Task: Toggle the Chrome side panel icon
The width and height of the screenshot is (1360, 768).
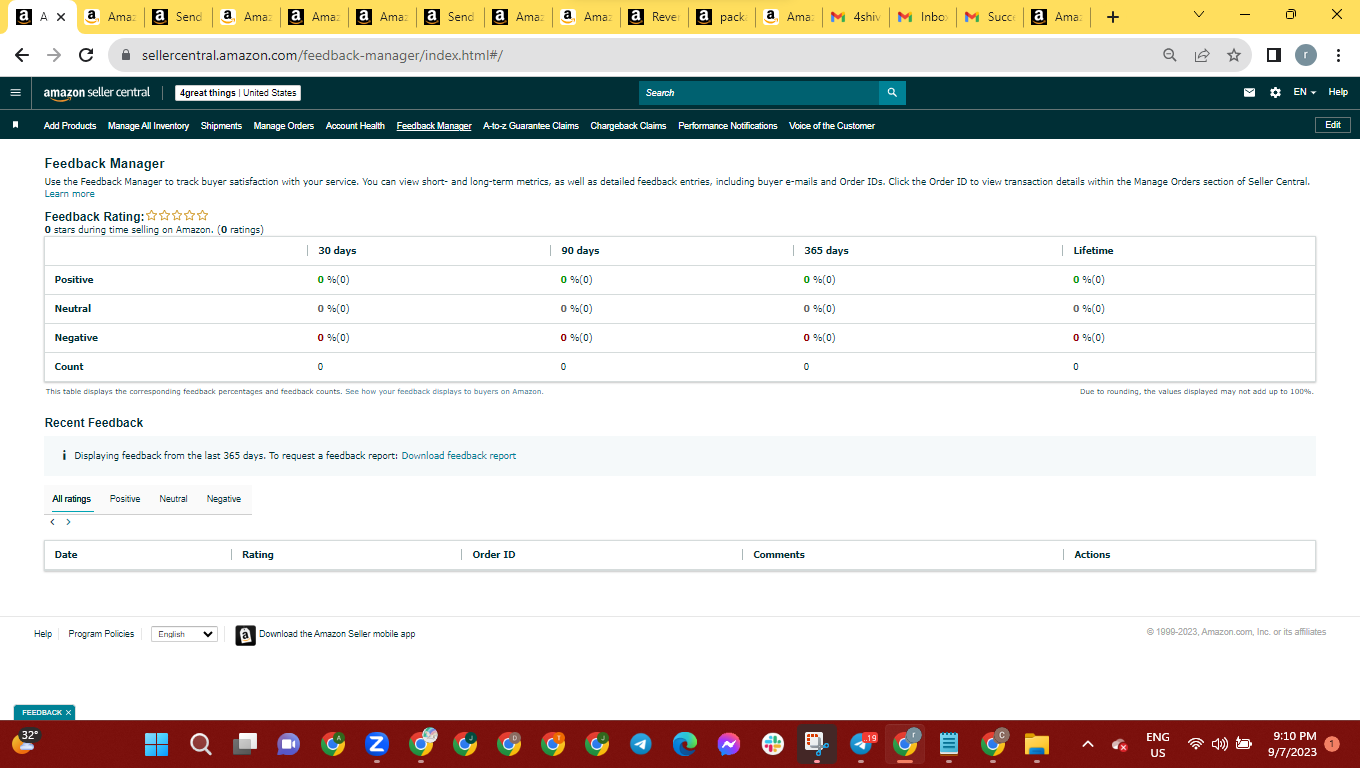Action: 1274,55
